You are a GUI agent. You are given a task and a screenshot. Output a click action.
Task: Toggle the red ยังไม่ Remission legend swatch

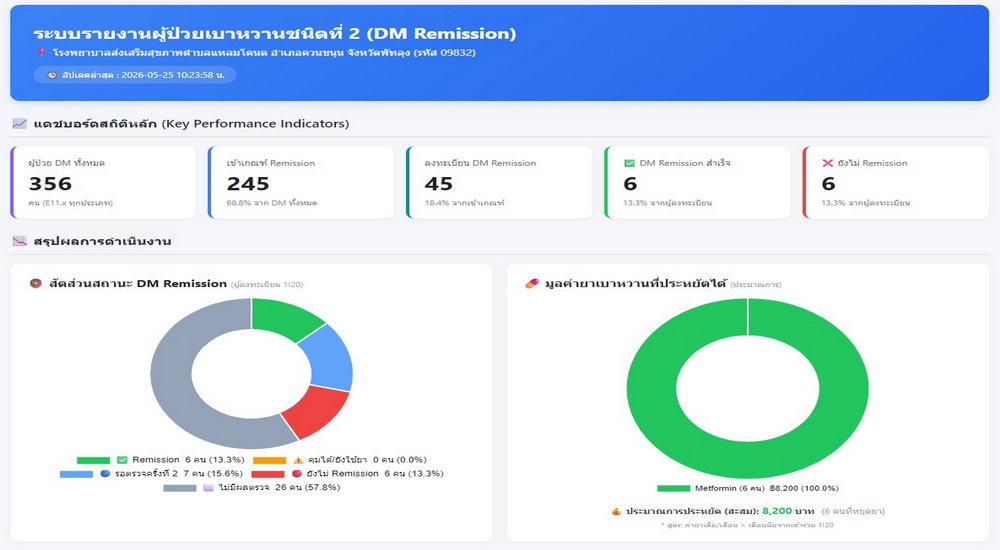[268, 474]
